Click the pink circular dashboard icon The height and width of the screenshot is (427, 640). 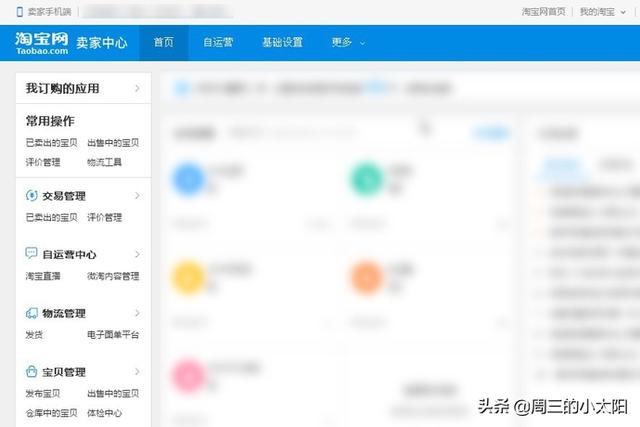189,376
